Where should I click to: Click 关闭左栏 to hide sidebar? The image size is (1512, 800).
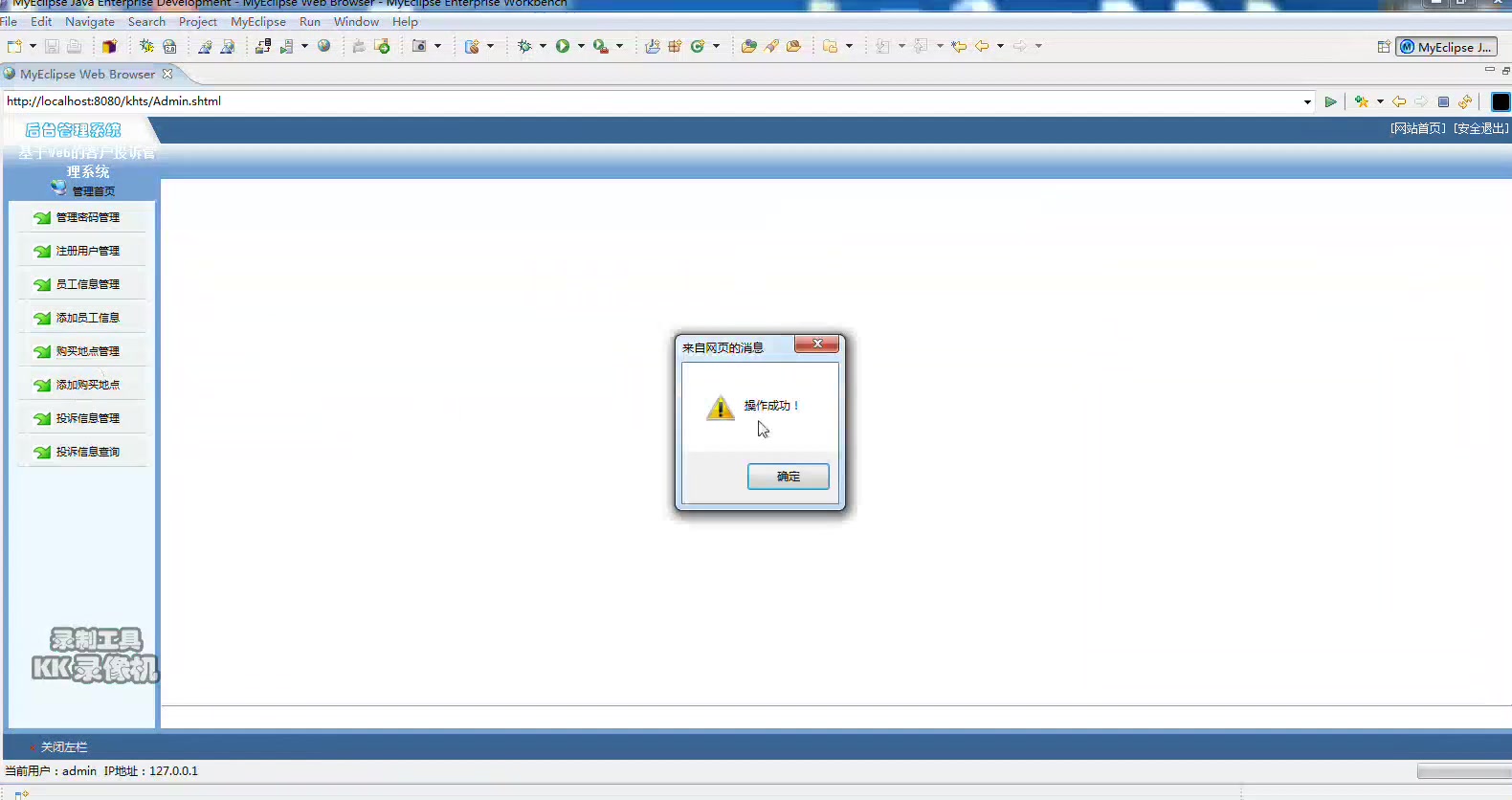tap(63, 747)
